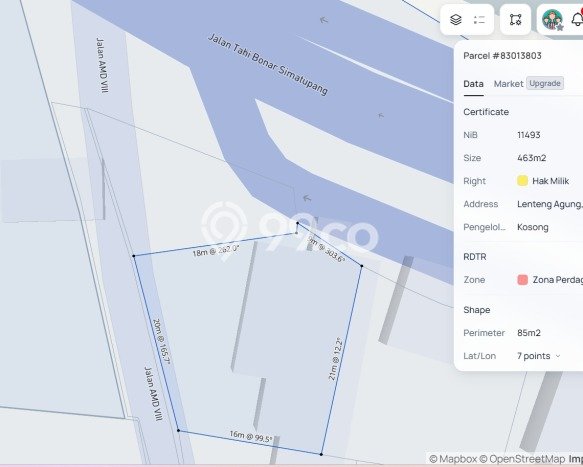Open the OpenStreetMap attribution link
The width and height of the screenshot is (583, 467).
522,459
